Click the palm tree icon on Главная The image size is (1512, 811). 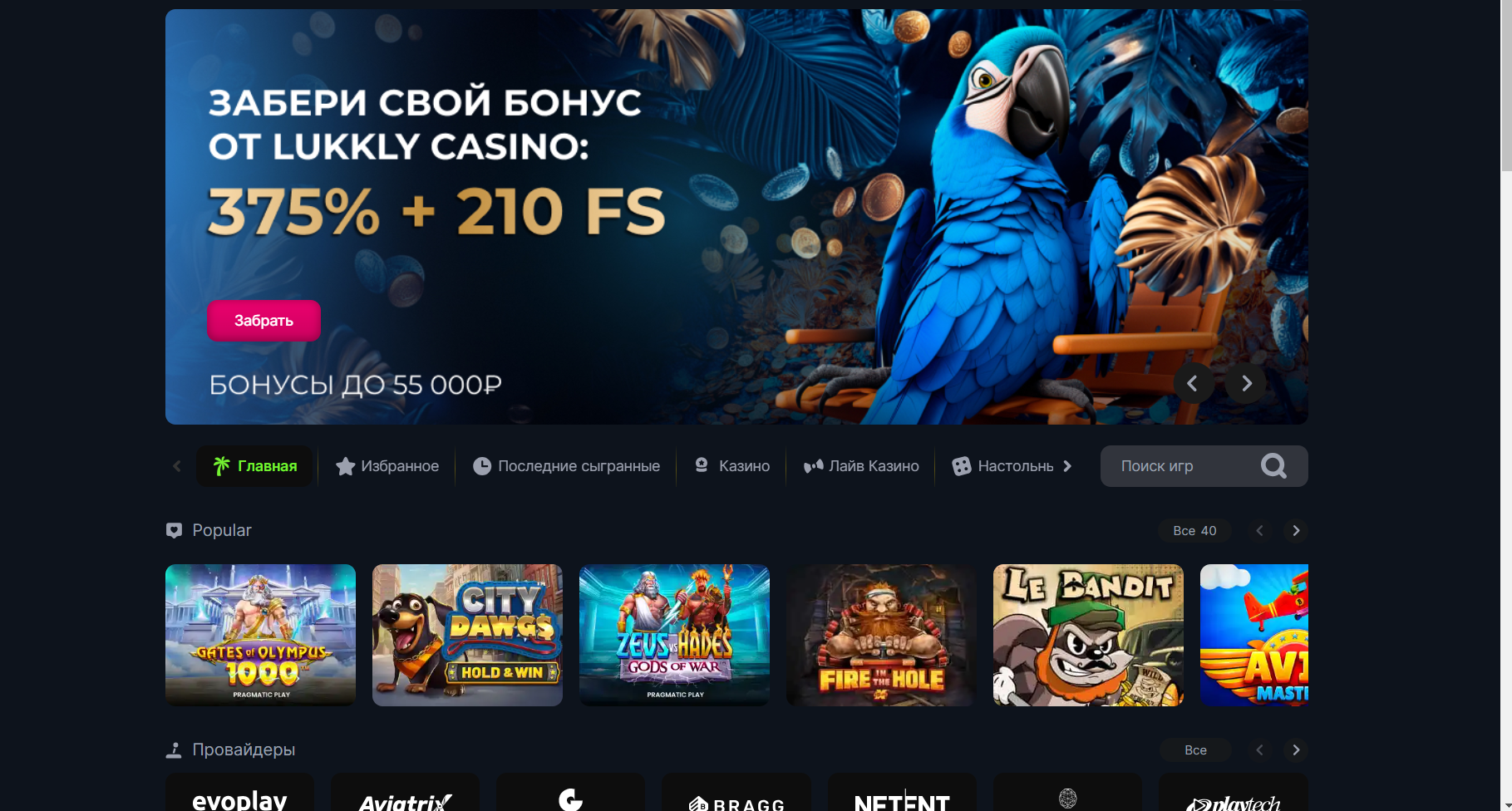pos(221,466)
